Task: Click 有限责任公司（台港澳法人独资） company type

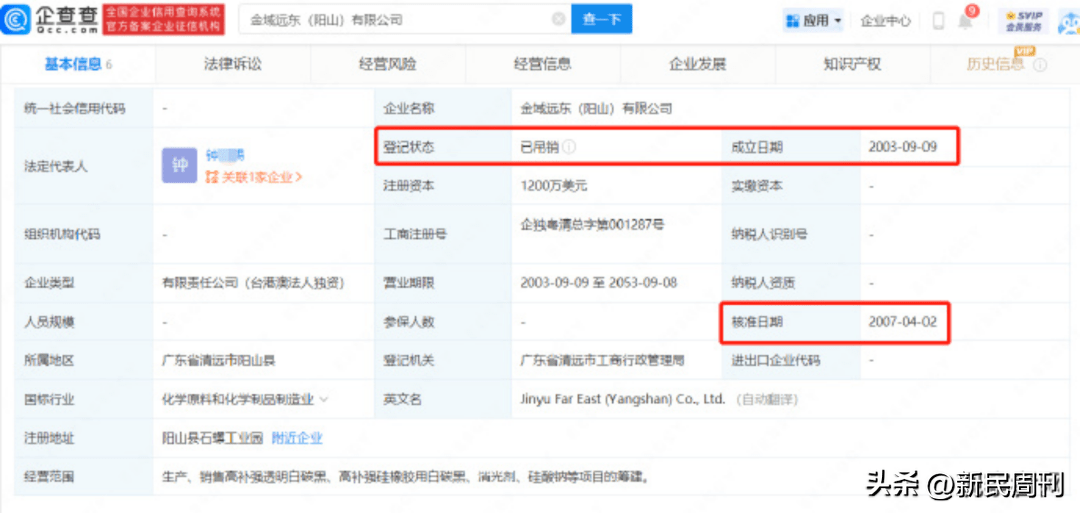Action: click(x=253, y=283)
